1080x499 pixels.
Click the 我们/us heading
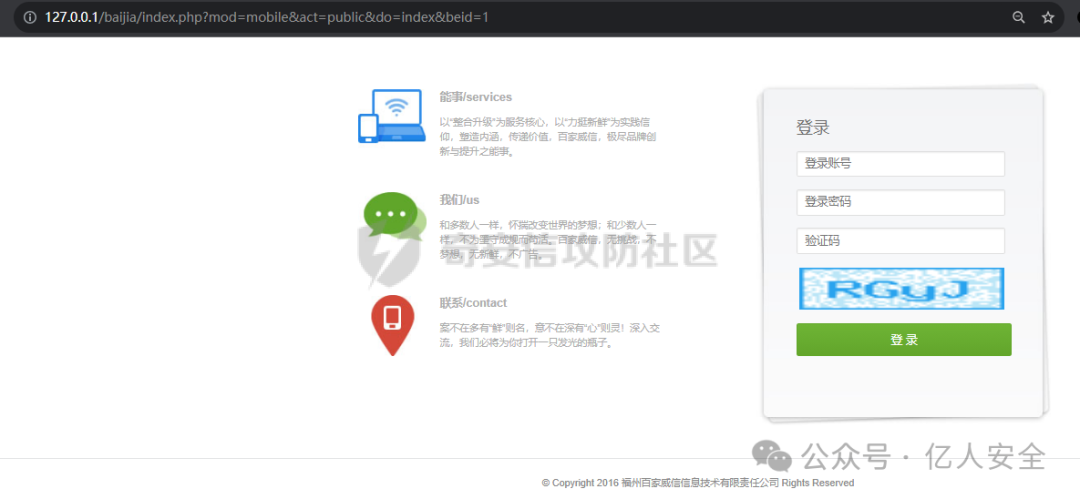459,200
